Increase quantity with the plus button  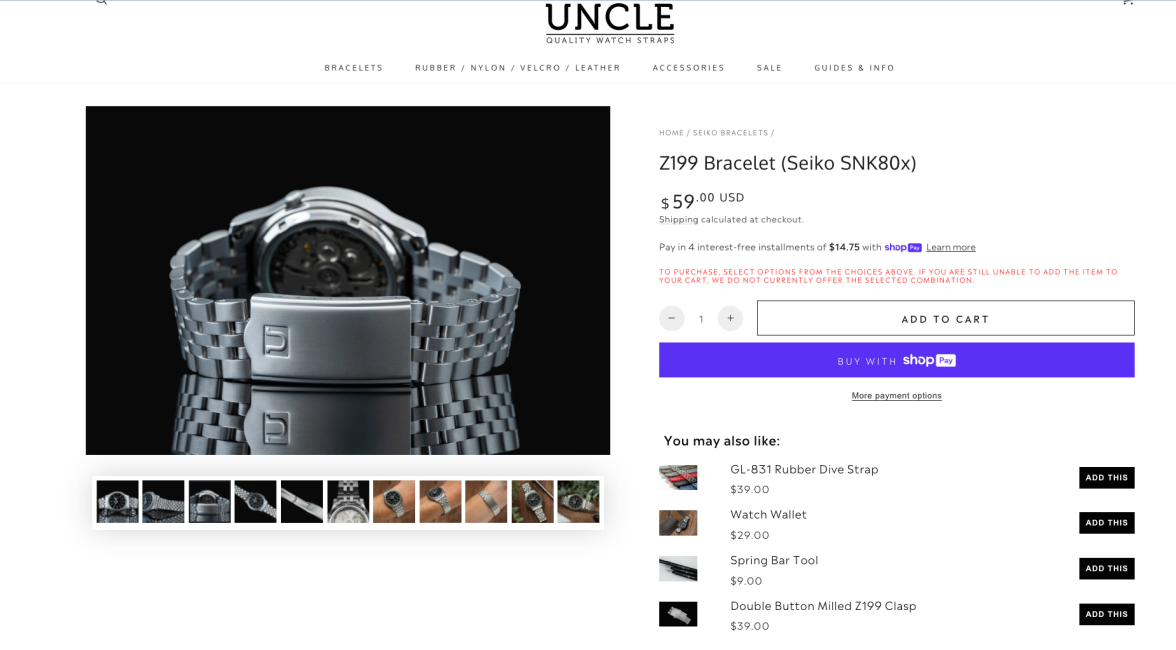pos(730,318)
